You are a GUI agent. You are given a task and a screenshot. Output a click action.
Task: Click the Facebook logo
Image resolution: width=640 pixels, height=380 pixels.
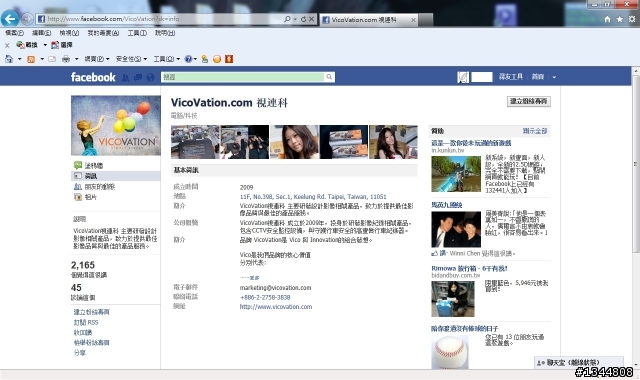(x=93, y=77)
